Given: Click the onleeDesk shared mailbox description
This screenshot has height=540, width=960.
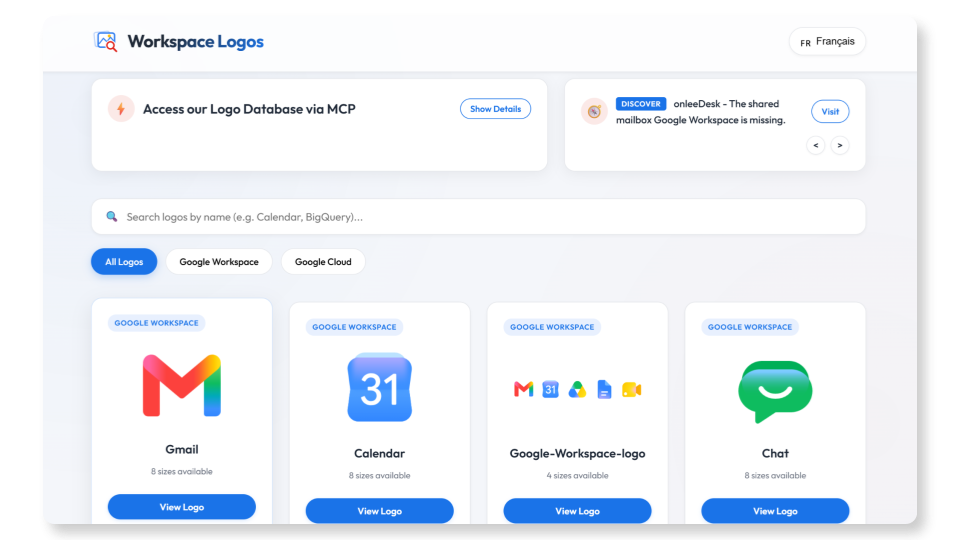Looking at the screenshot, I should 700,112.
